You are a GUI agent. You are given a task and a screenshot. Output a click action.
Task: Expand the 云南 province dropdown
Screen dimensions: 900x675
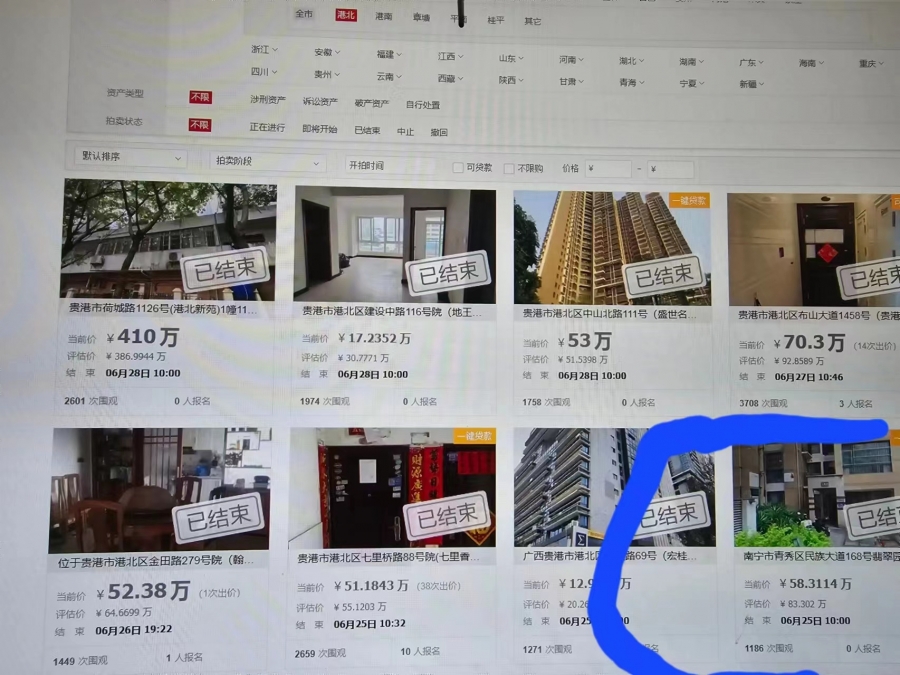(x=389, y=76)
